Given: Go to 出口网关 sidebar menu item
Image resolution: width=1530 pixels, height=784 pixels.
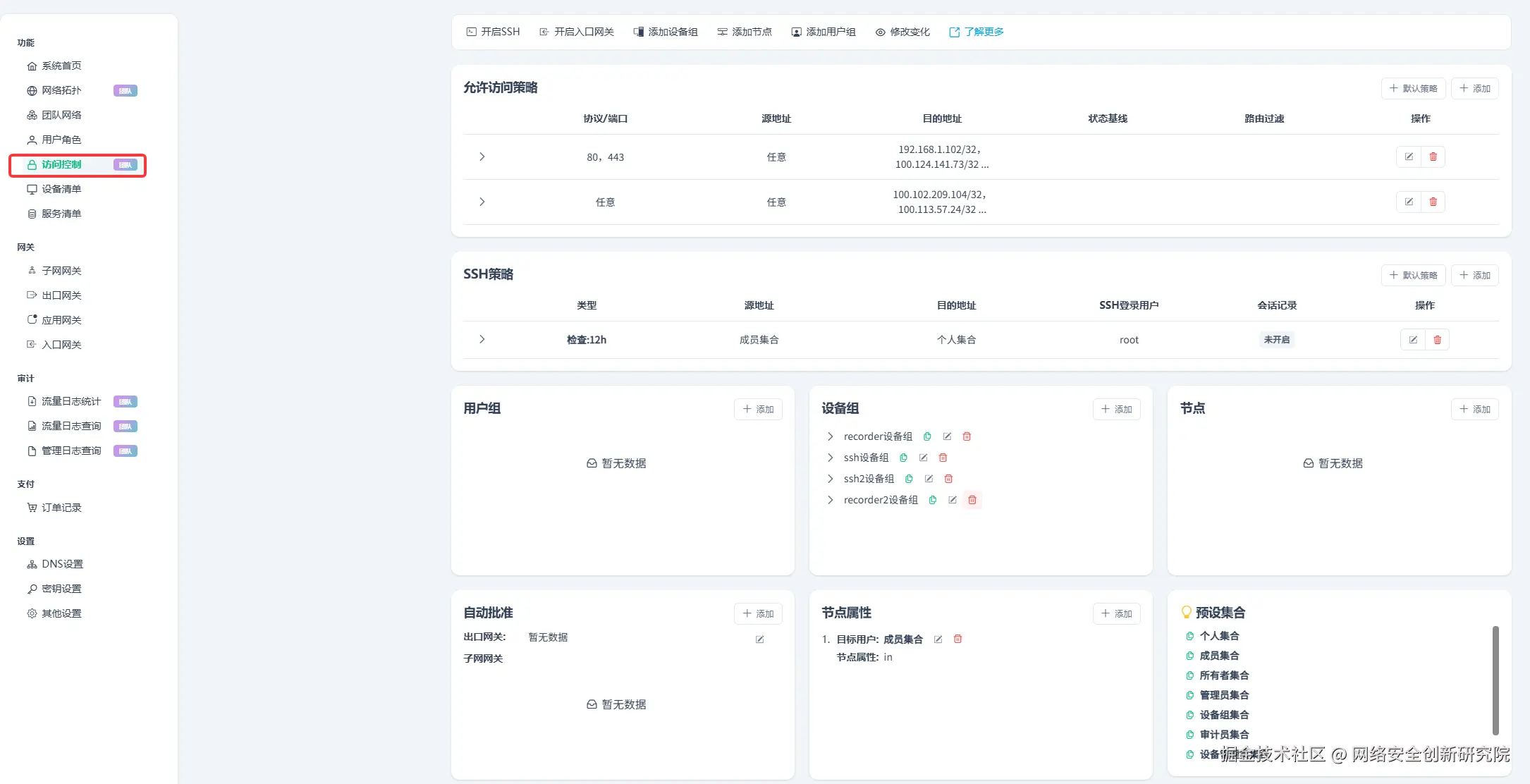Looking at the screenshot, I should click(61, 295).
